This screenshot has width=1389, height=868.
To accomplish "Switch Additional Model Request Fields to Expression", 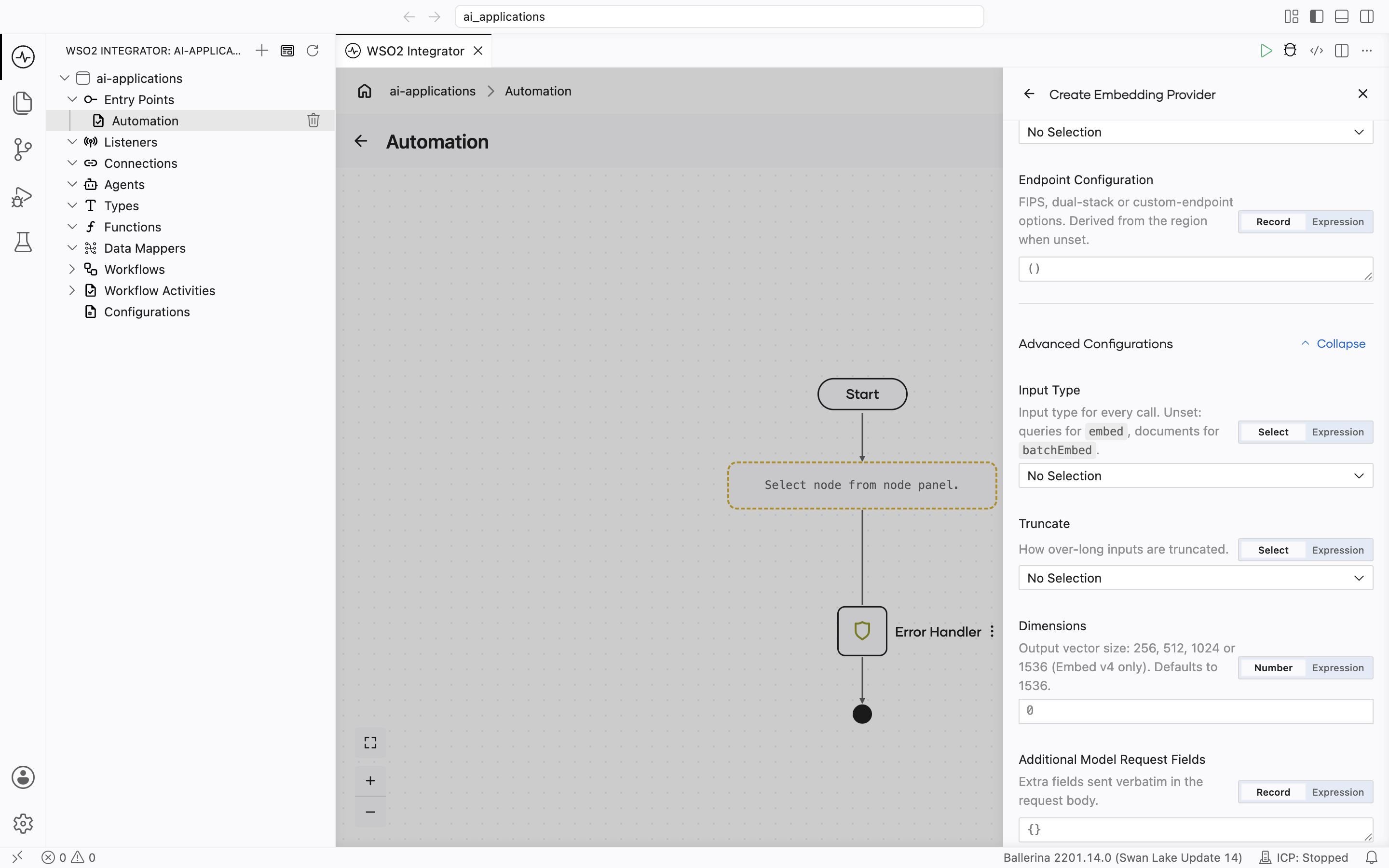I will pos(1338,792).
